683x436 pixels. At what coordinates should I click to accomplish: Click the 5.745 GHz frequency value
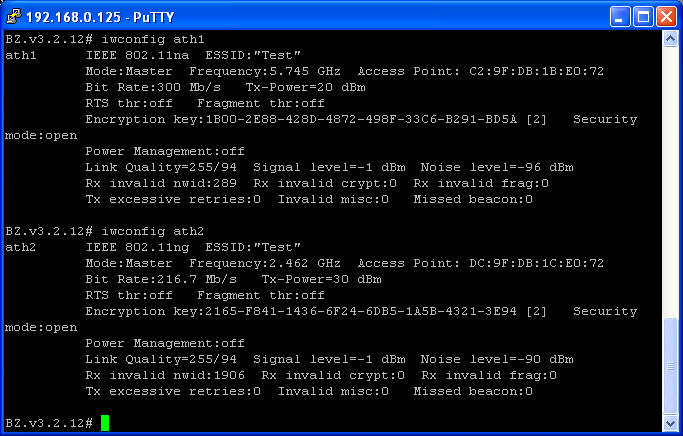pyautogui.click(x=301, y=71)
